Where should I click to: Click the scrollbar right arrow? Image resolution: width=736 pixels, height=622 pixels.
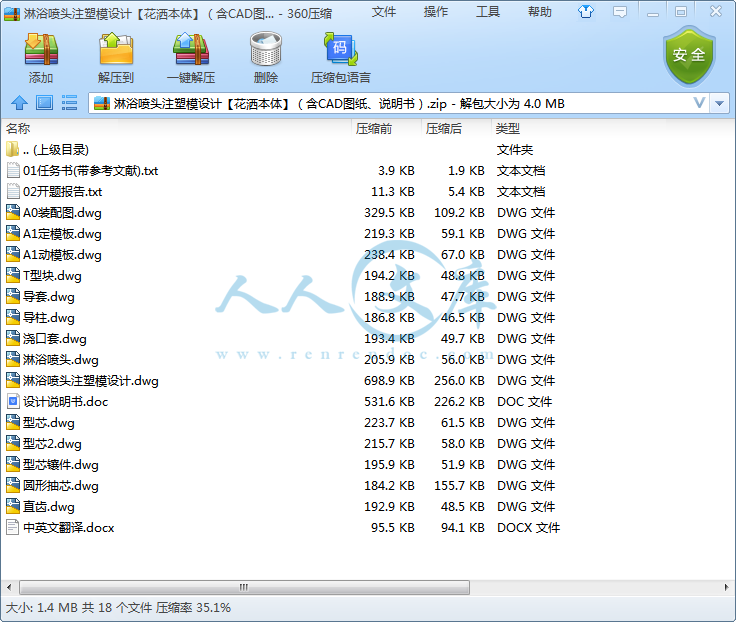coord(726,587)
